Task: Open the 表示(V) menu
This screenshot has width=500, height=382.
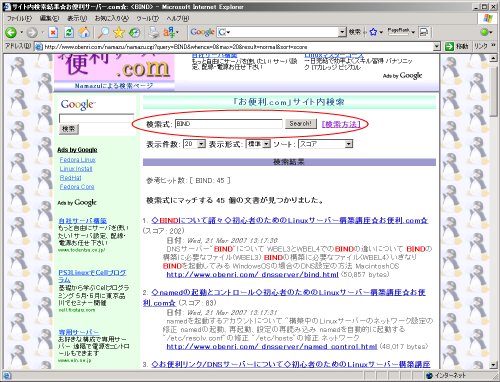Action: 77,18
